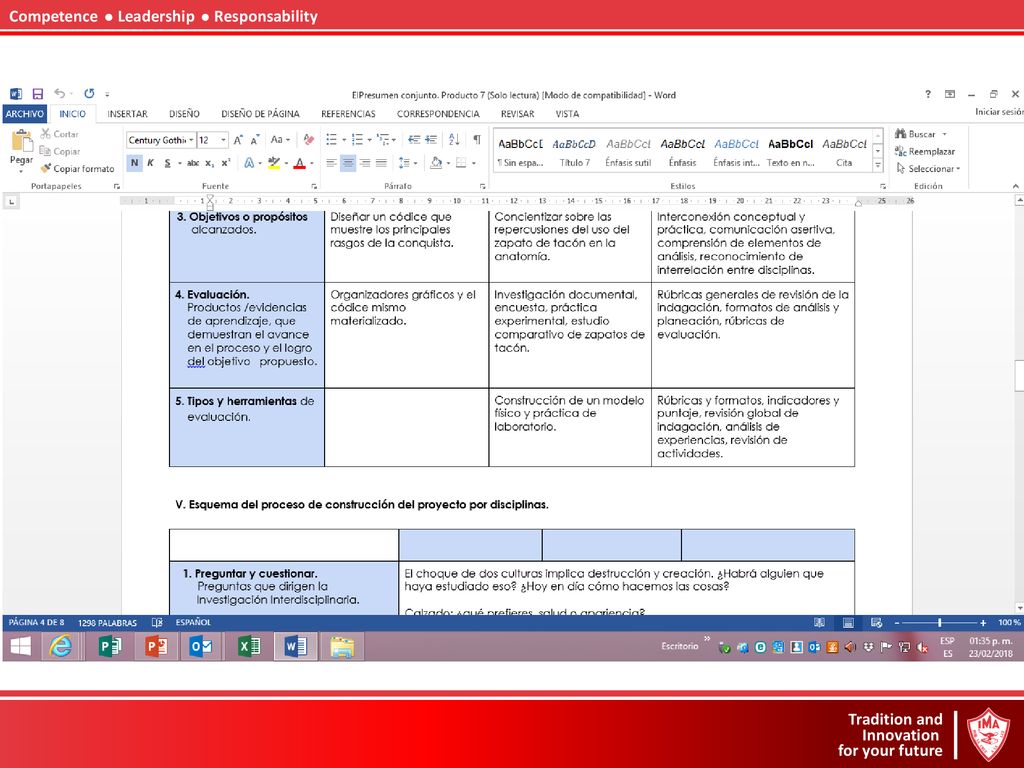This screenshot has width=1024, height=768.
Task: Open the bullet list dropdown
Action: coord(344,140)
